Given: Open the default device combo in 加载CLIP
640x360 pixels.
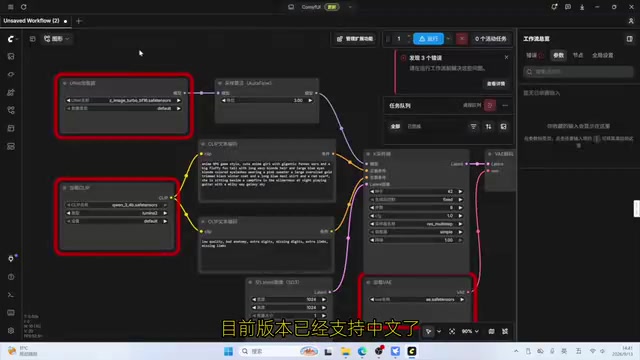Looking at the screenshot, I should point(117,221).
